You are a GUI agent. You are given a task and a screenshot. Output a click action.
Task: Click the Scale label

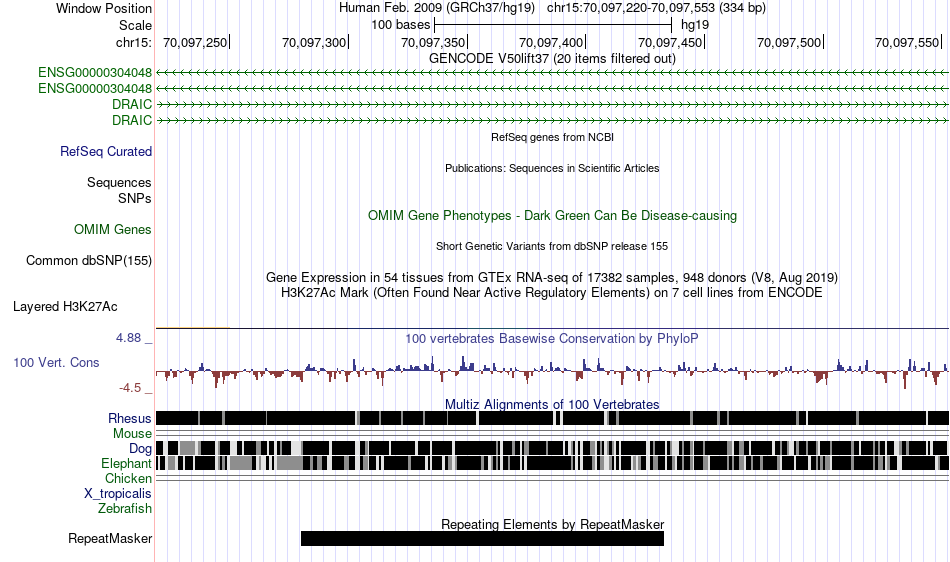(x=135, y=25)
